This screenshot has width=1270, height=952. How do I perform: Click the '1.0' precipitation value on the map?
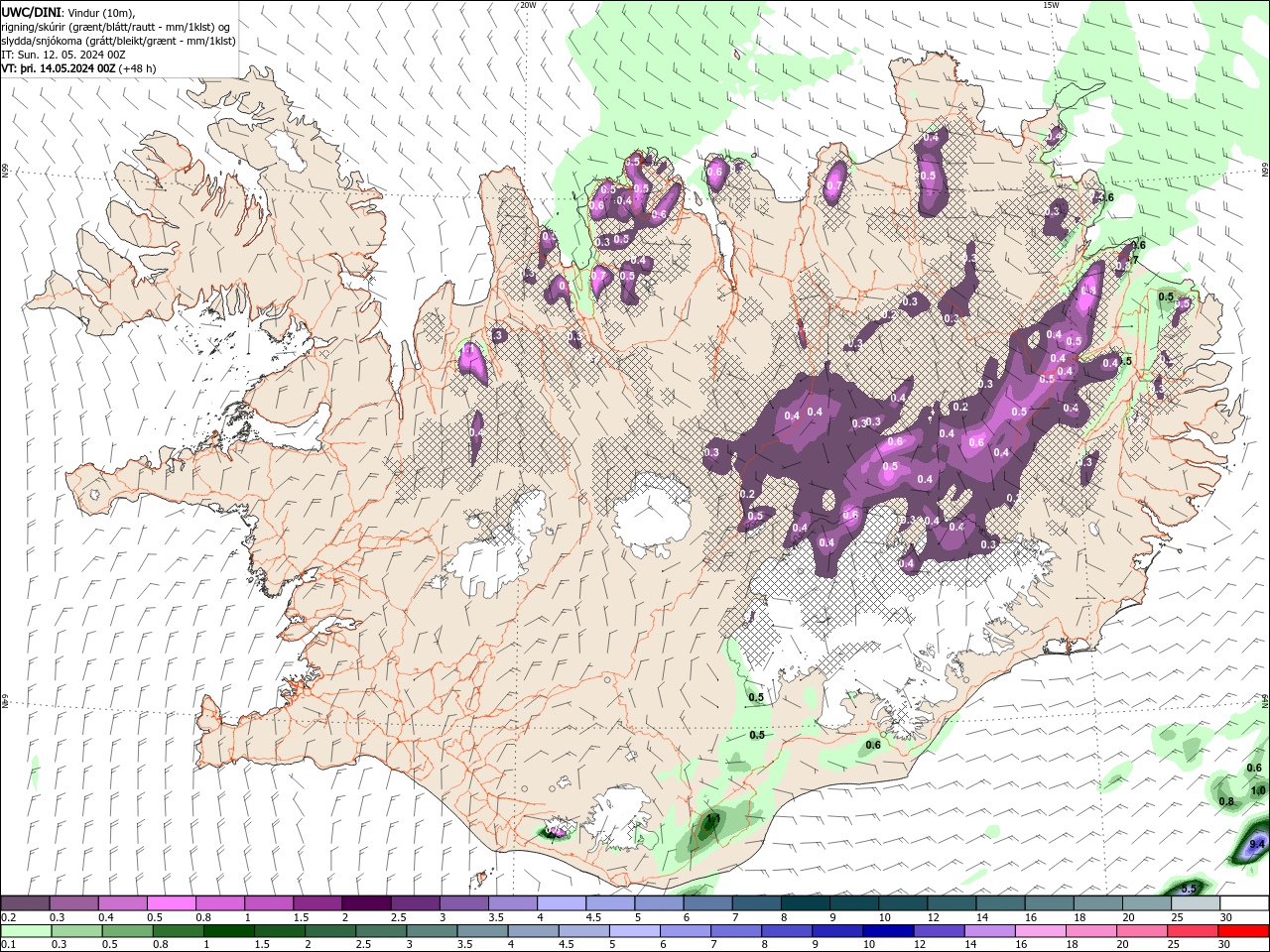coord(1258,790)
